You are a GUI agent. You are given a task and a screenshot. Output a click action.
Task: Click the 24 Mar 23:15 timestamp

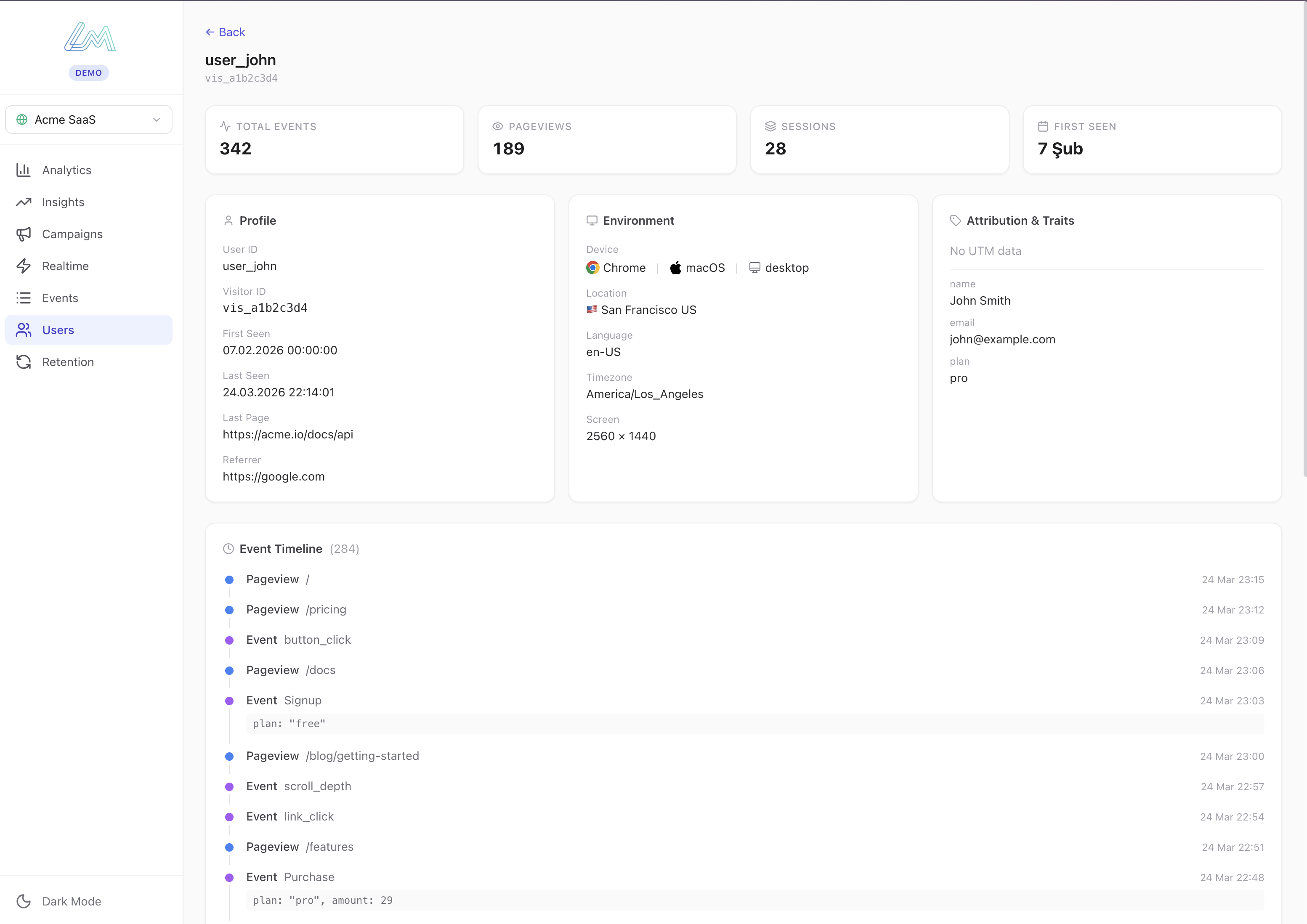(x=1233, y=579)
